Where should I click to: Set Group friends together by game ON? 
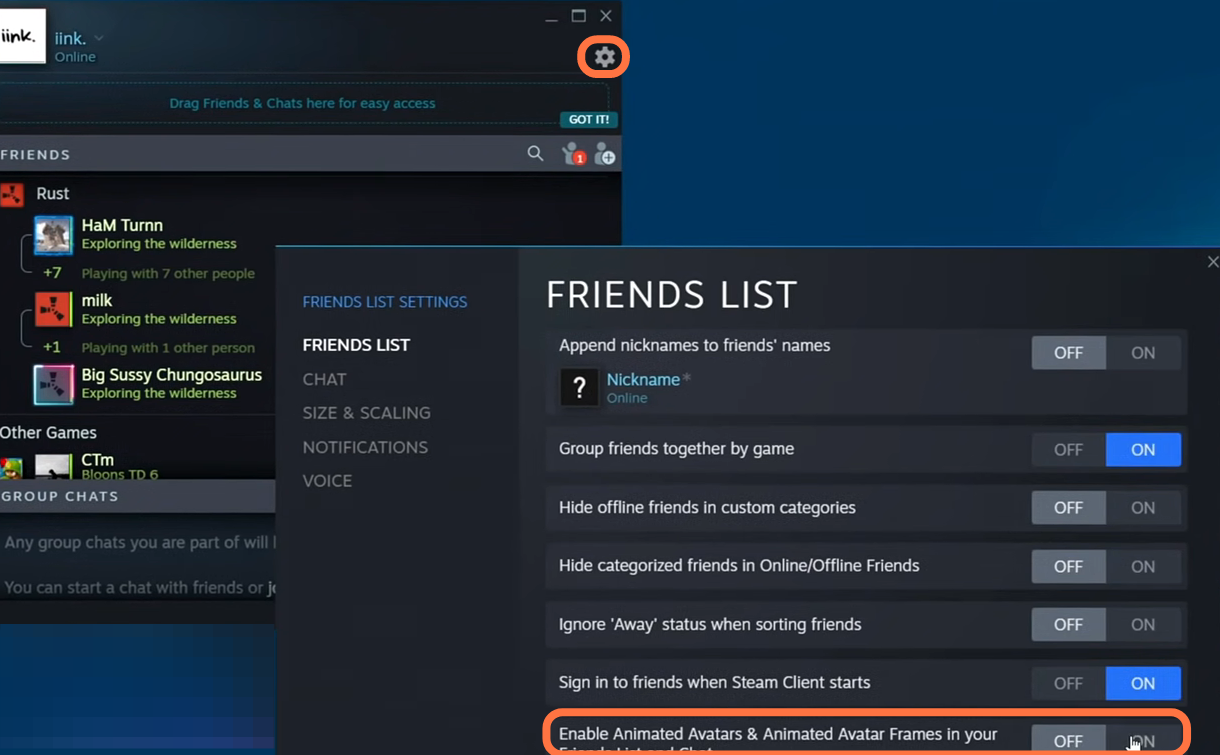1143,450
